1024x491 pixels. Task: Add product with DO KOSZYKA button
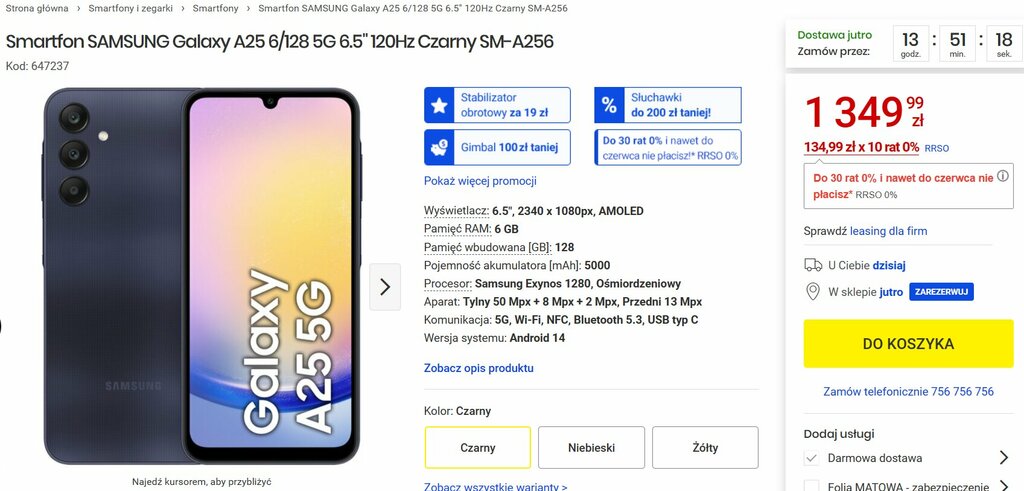coord(908,343)
